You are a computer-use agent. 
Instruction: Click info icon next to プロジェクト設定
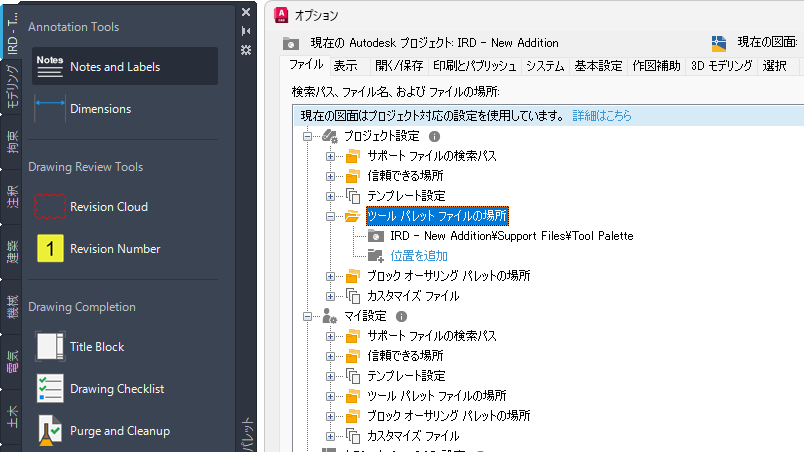[434, 136]
